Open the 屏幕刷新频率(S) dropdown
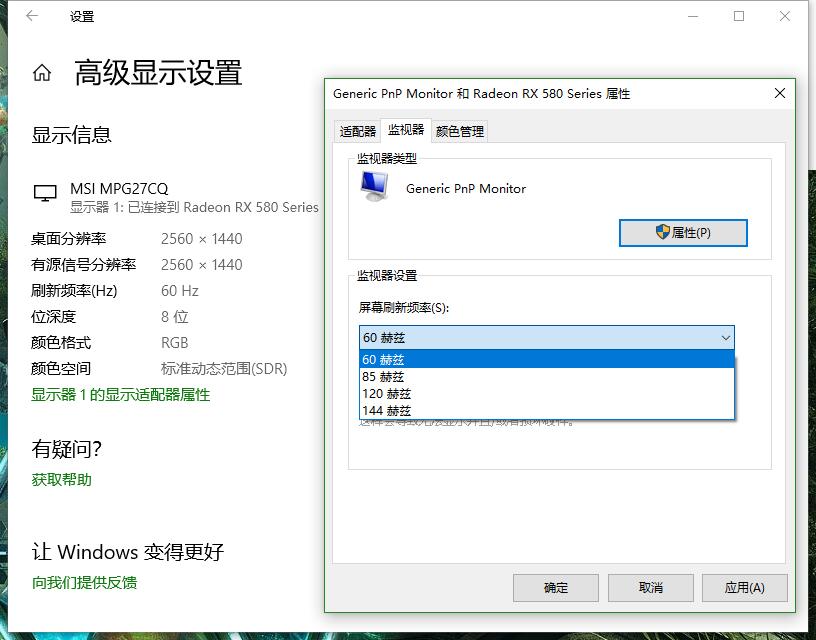This screenshot has height=640, width=816. coord(727,337)
